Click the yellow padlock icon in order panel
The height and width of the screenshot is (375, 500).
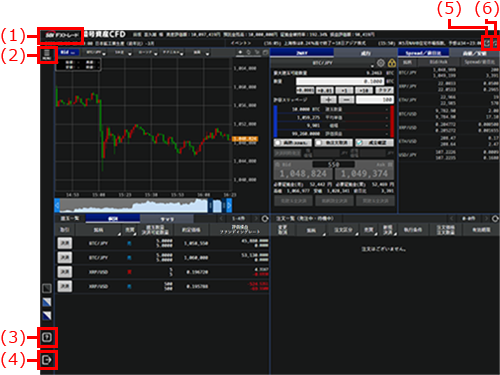(x=392, y=63)
